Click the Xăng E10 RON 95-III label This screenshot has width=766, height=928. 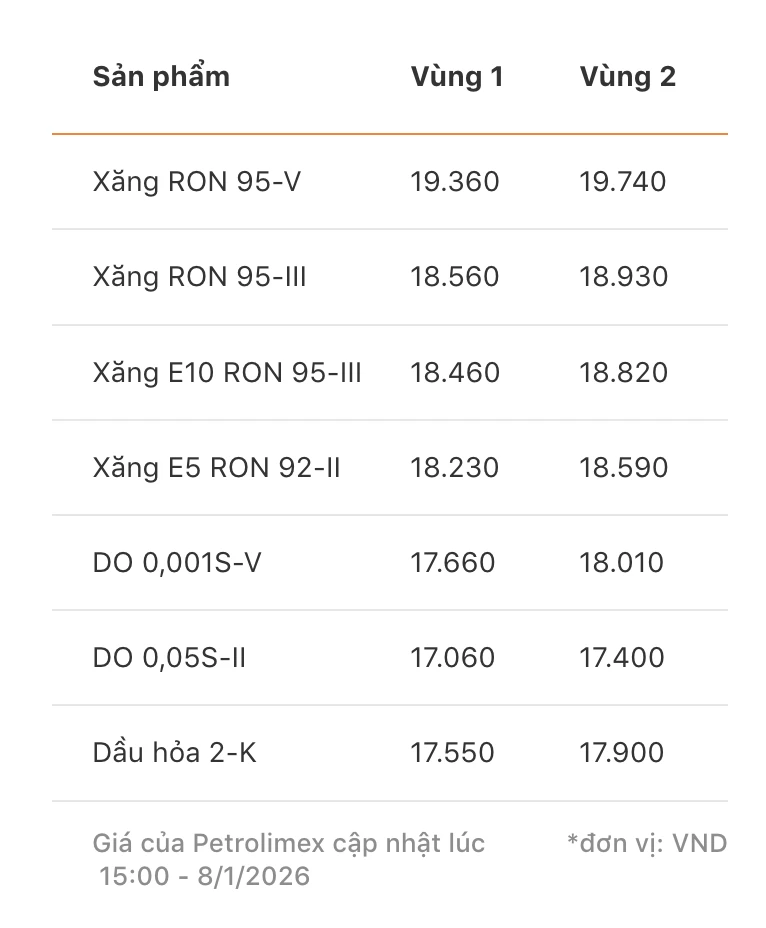227,373
